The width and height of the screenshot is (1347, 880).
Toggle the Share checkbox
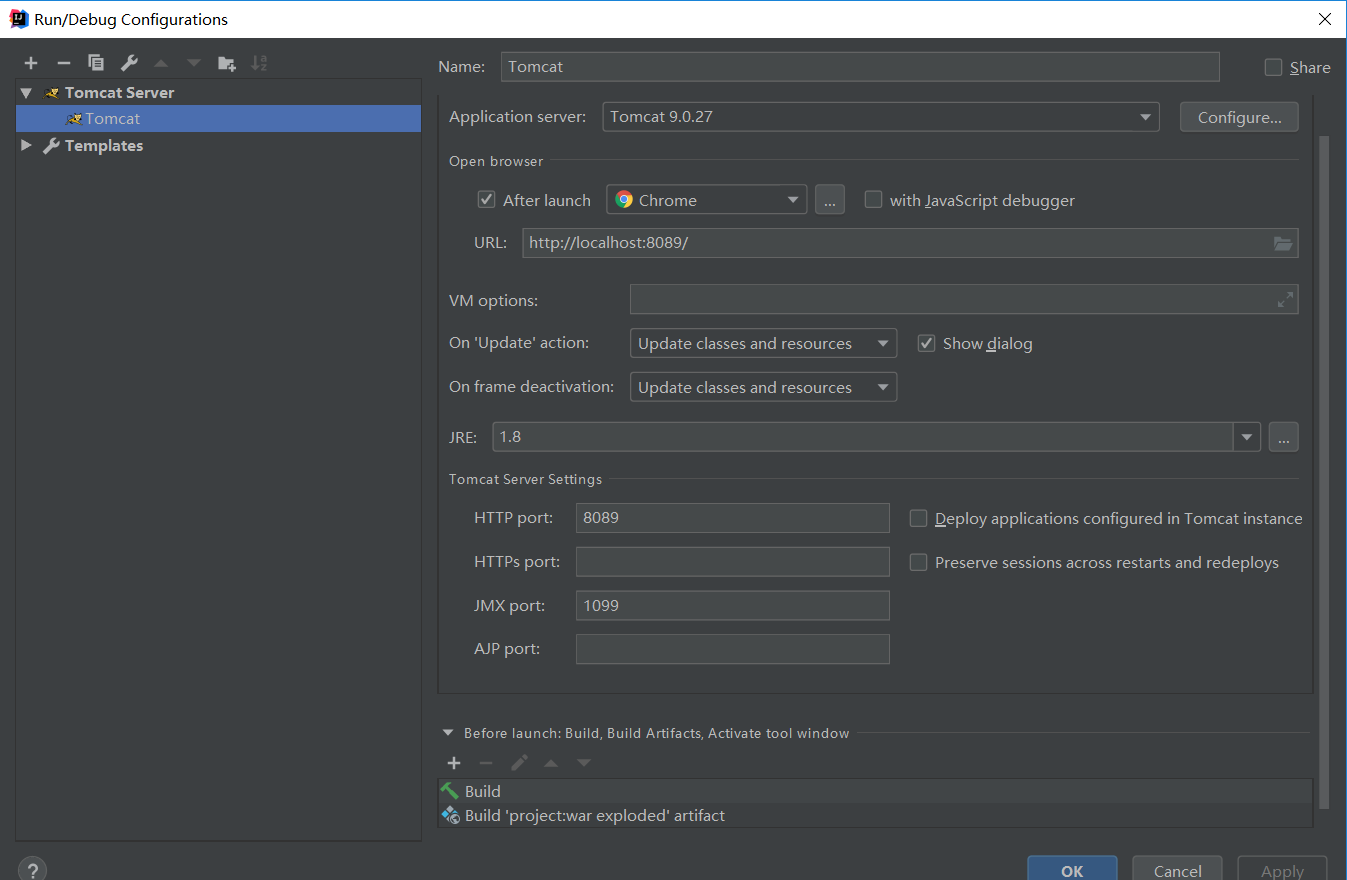1273,67
